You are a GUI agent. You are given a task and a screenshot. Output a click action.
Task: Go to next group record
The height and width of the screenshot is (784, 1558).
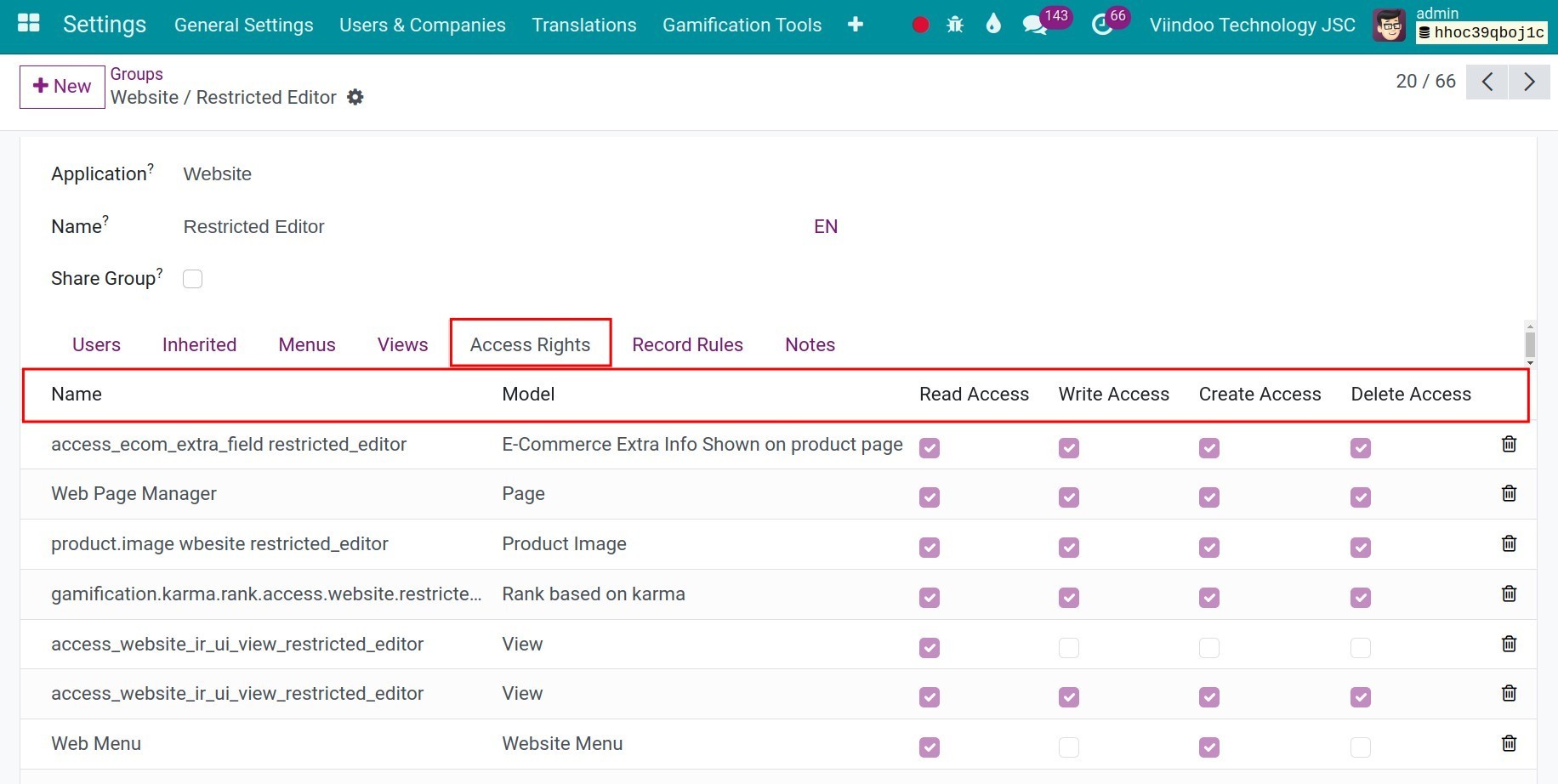pyautogui.click(x=1529, y=82)
